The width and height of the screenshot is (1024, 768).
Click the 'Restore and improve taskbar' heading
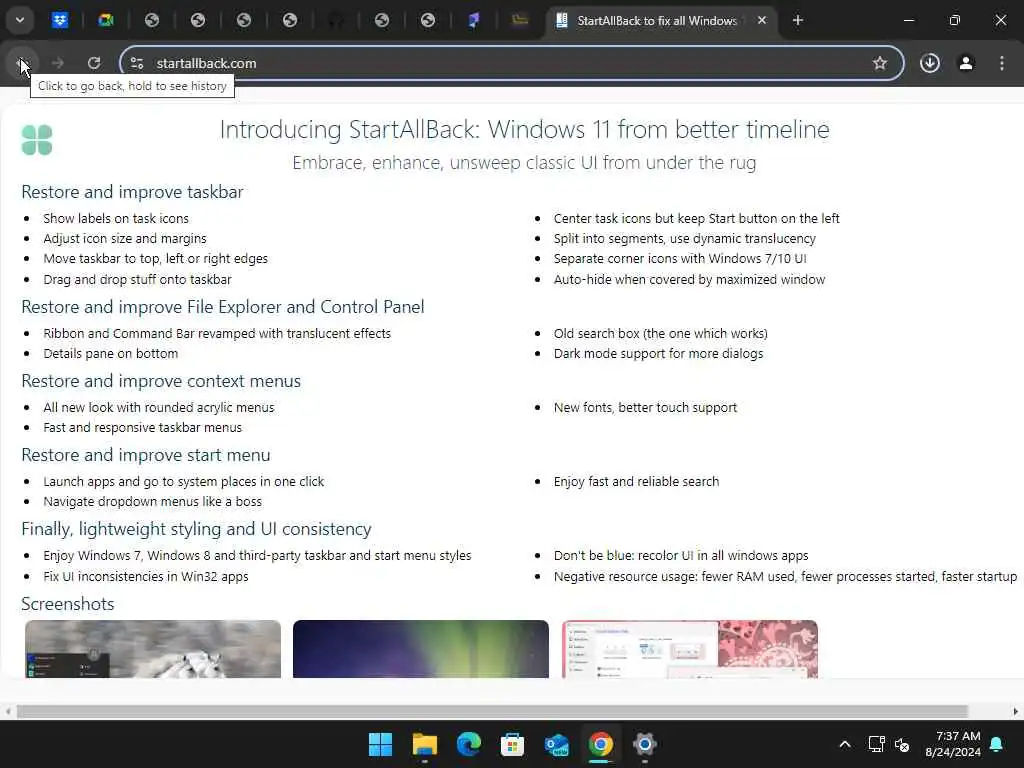point(133,192)
